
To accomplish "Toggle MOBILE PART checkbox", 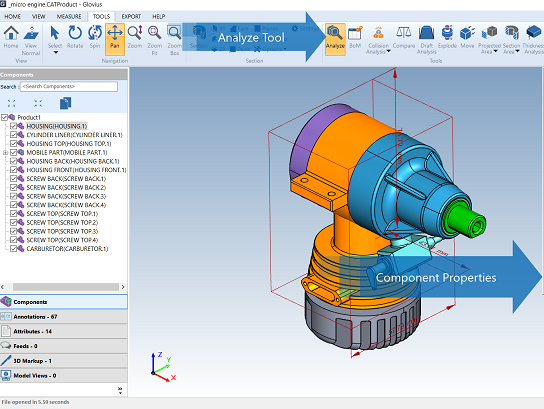I will [x=13, y=152].
